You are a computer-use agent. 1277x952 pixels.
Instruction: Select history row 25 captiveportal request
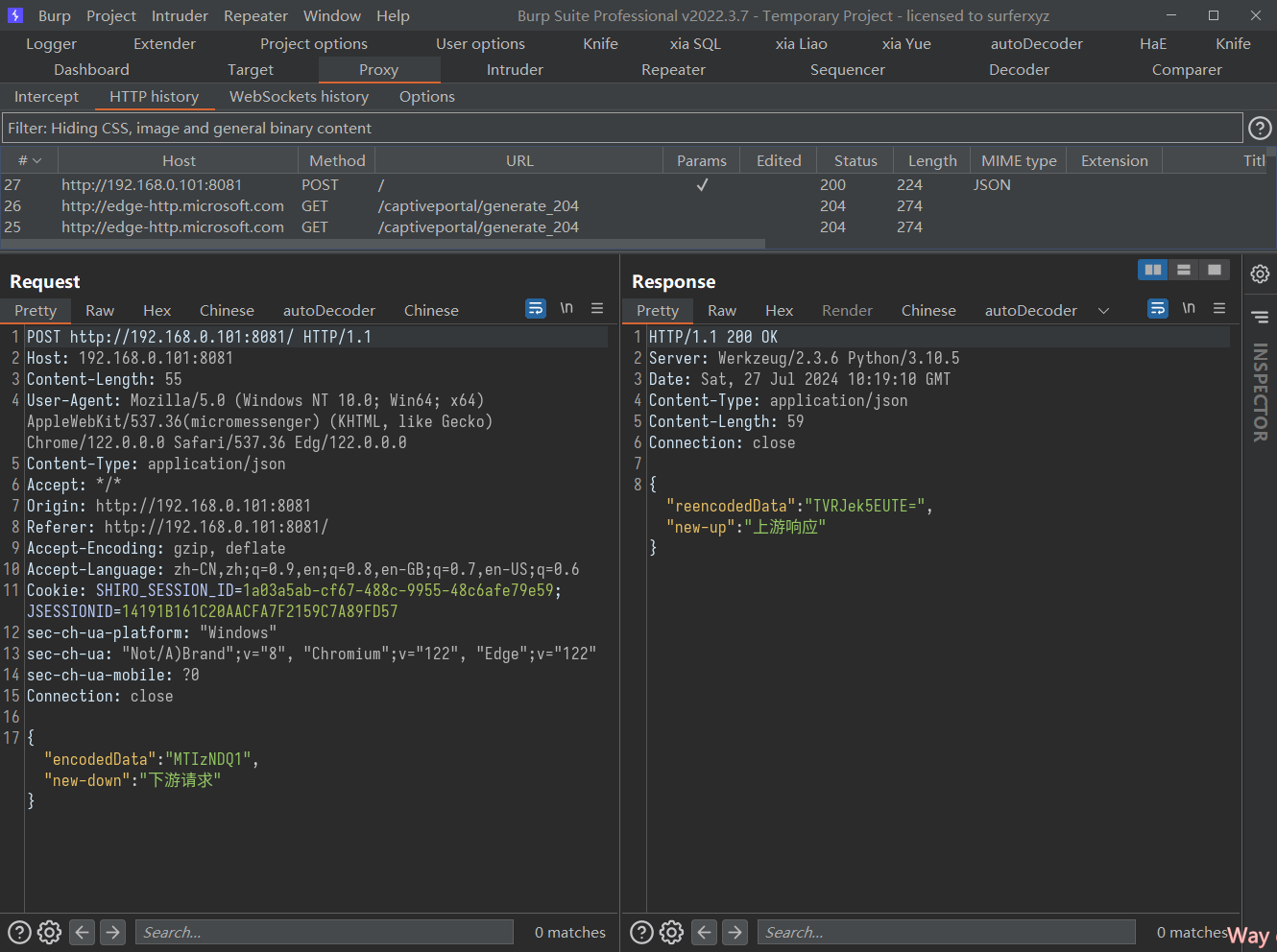pyautogui.click(x=634, y=226)
